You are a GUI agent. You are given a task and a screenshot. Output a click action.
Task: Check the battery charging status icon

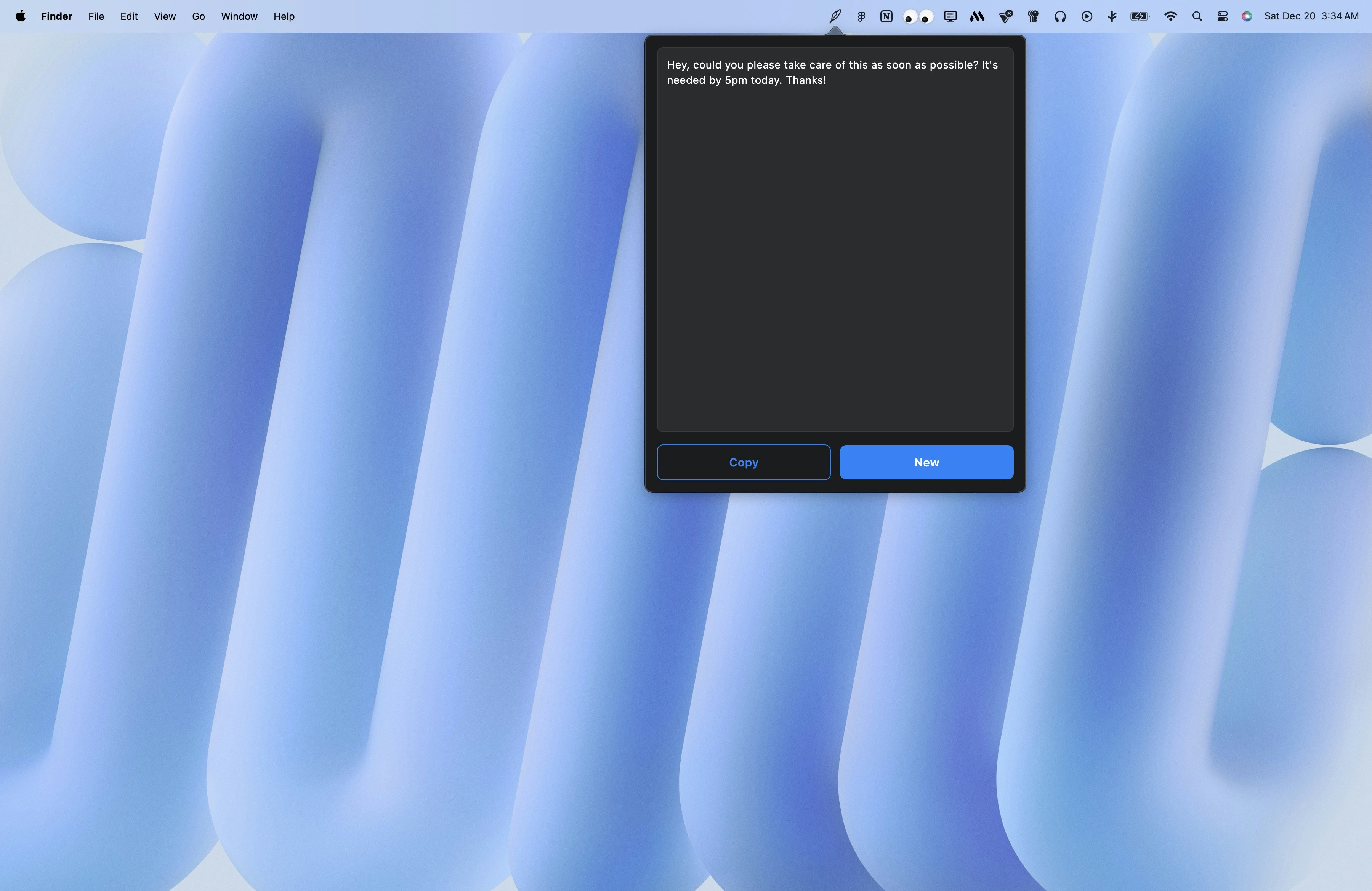point(1138,16)
